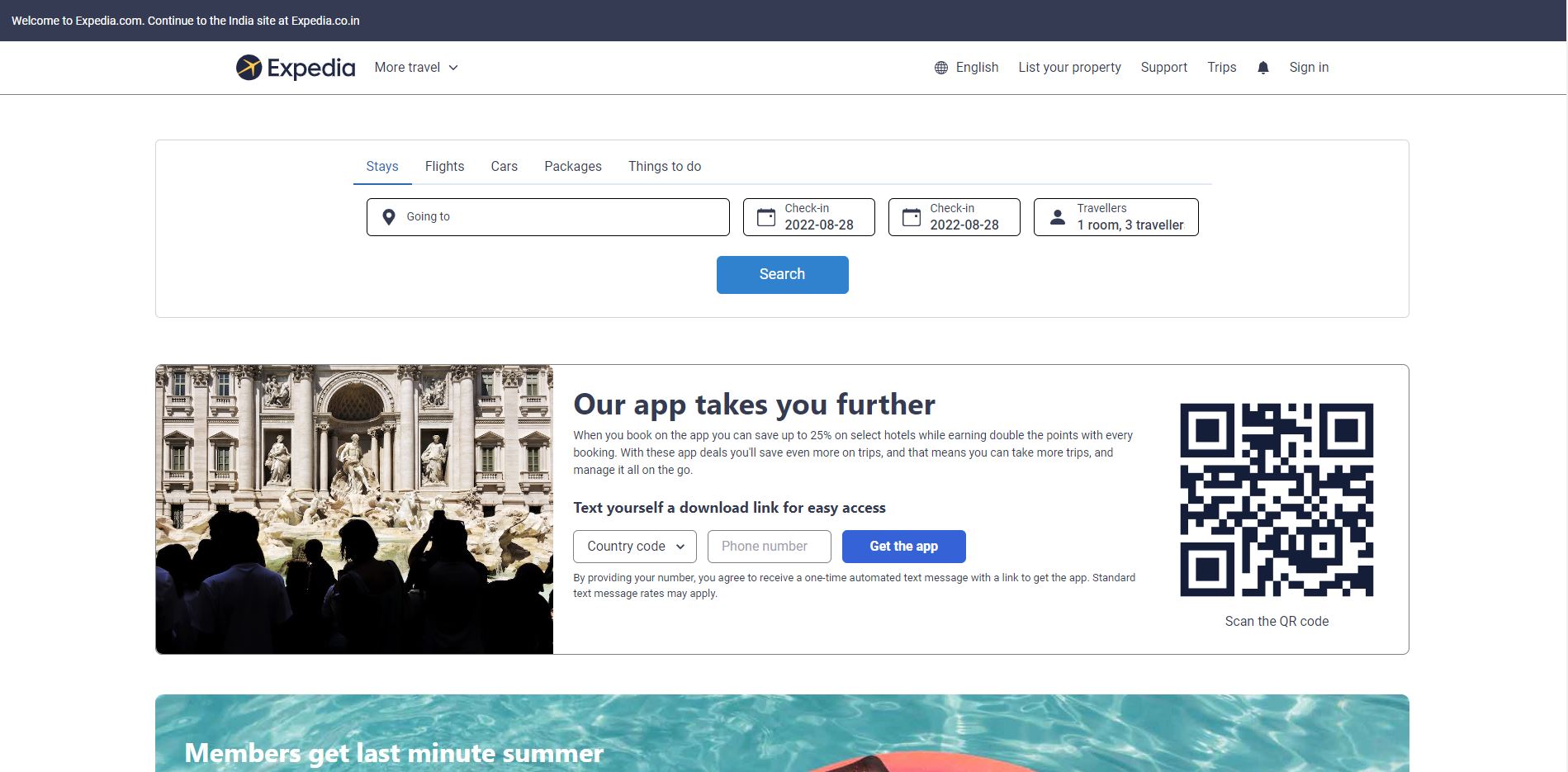The width and height of the screenshot is (1568, 772).
Task: Click the 'Scan the QR code' caption
Action: coord(1277,622)
